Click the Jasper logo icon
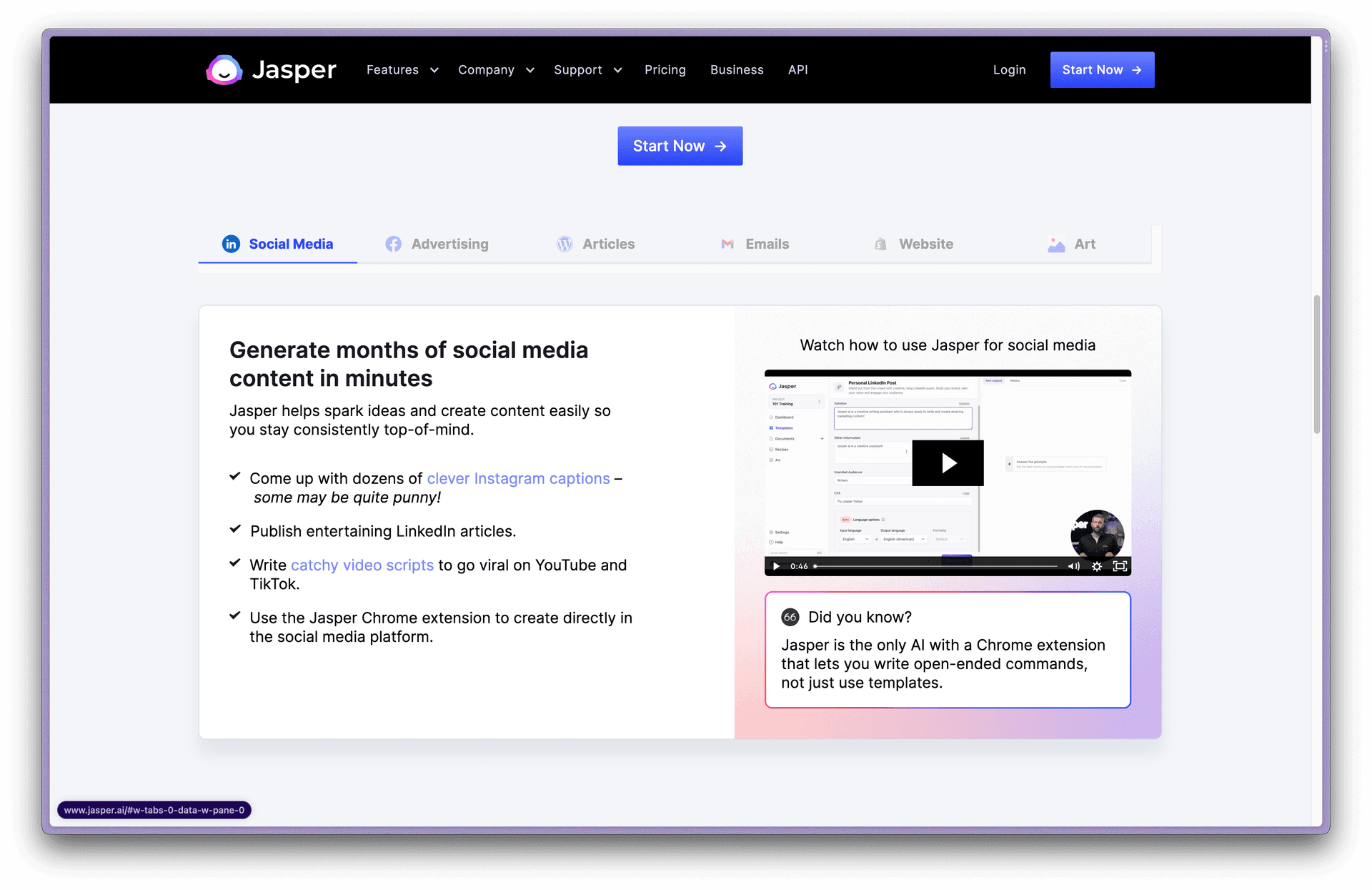The height and width of the screenshot is (890, 1372). pyautogui.click(x=224, y=70)
